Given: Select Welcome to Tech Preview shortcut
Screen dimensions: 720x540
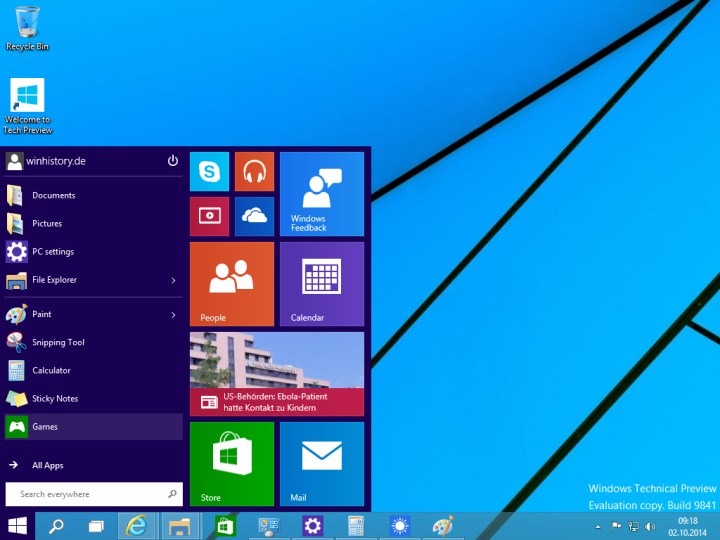Looking at the screenshot, I should pos(28,107).
